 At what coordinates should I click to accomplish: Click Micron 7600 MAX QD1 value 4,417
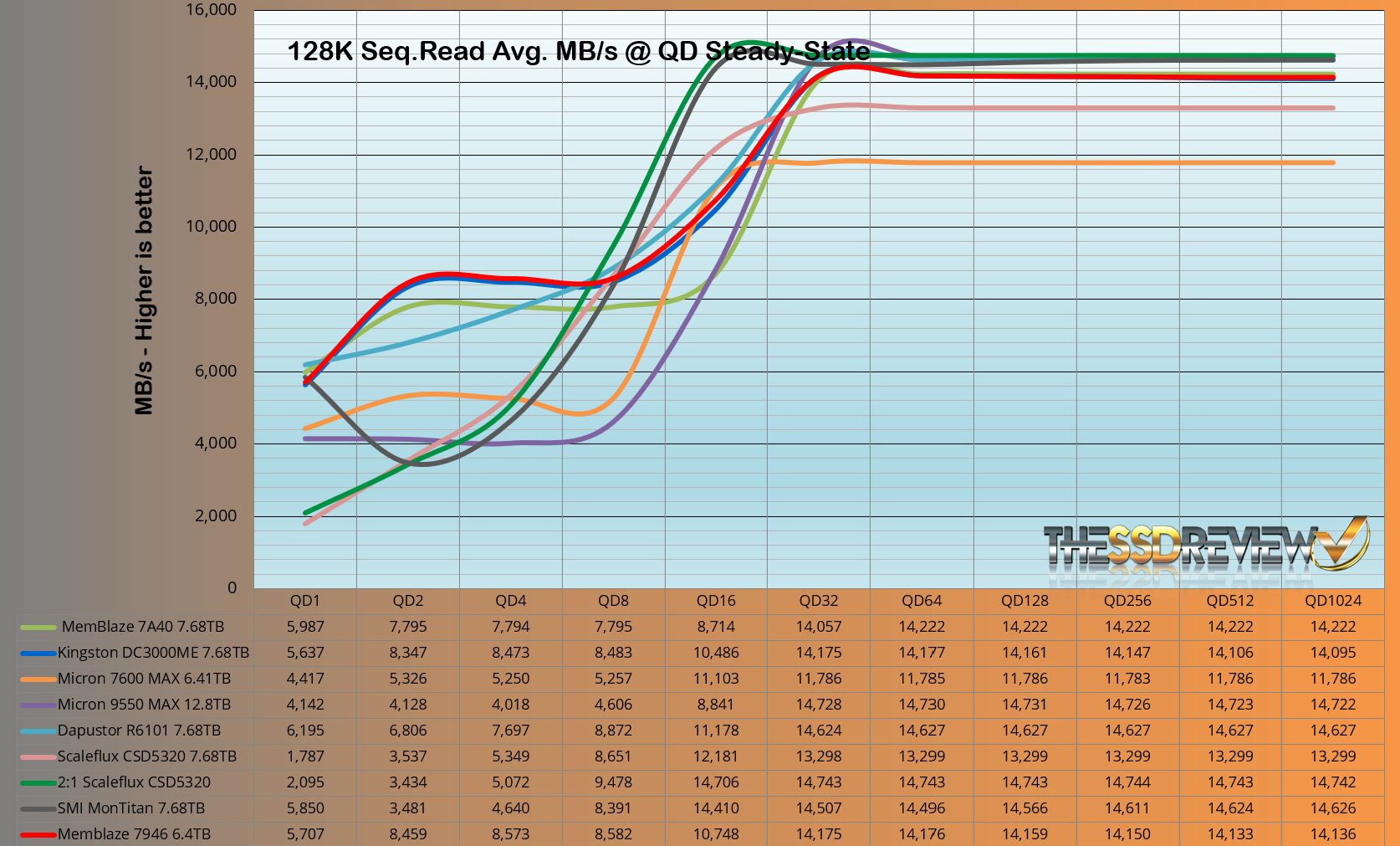coord(305,679)
